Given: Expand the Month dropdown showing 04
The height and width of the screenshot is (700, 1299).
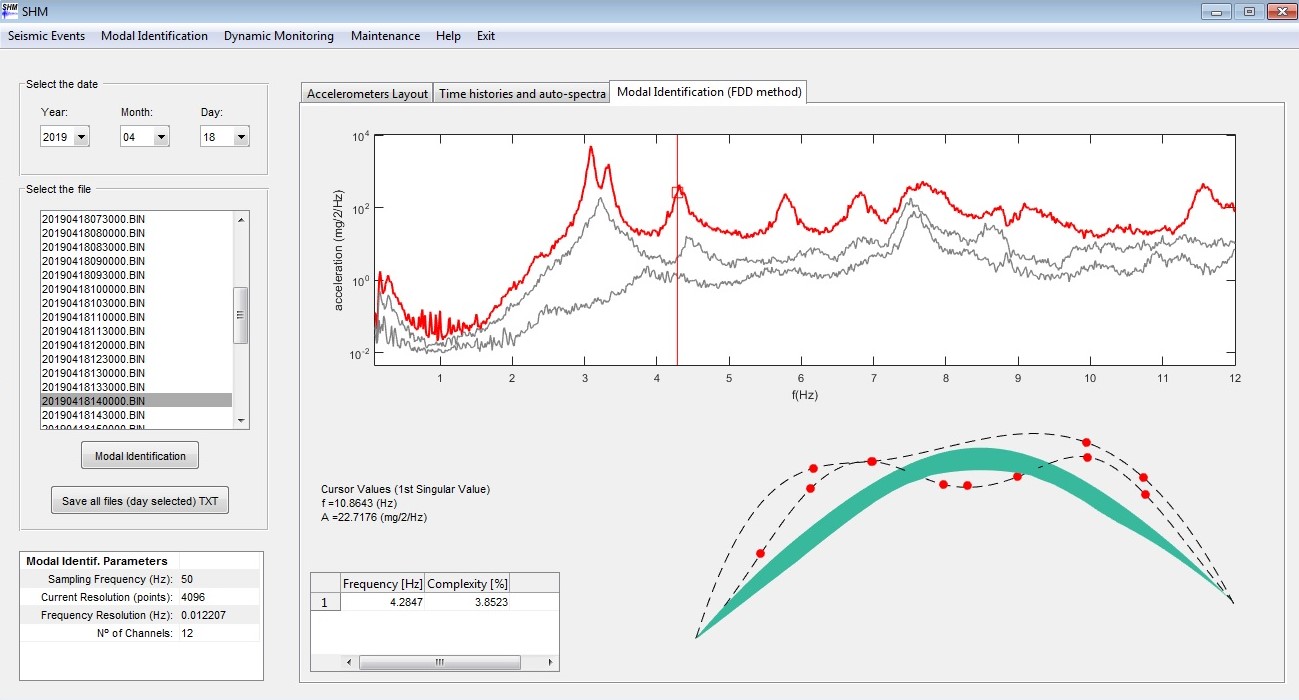Looking at the screenshot, I should pos(161,137).
